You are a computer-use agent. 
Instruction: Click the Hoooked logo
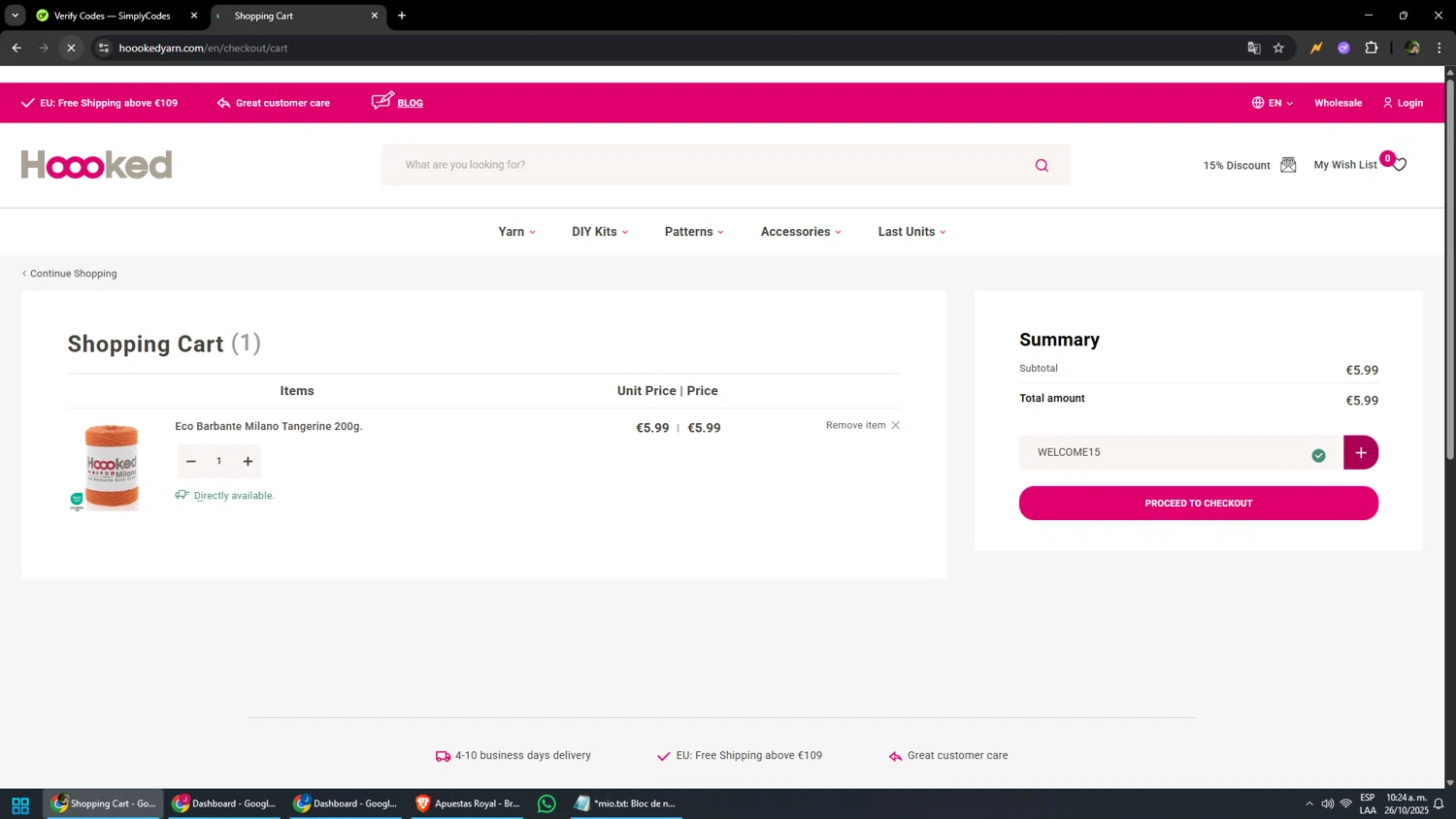click(96, 165)
